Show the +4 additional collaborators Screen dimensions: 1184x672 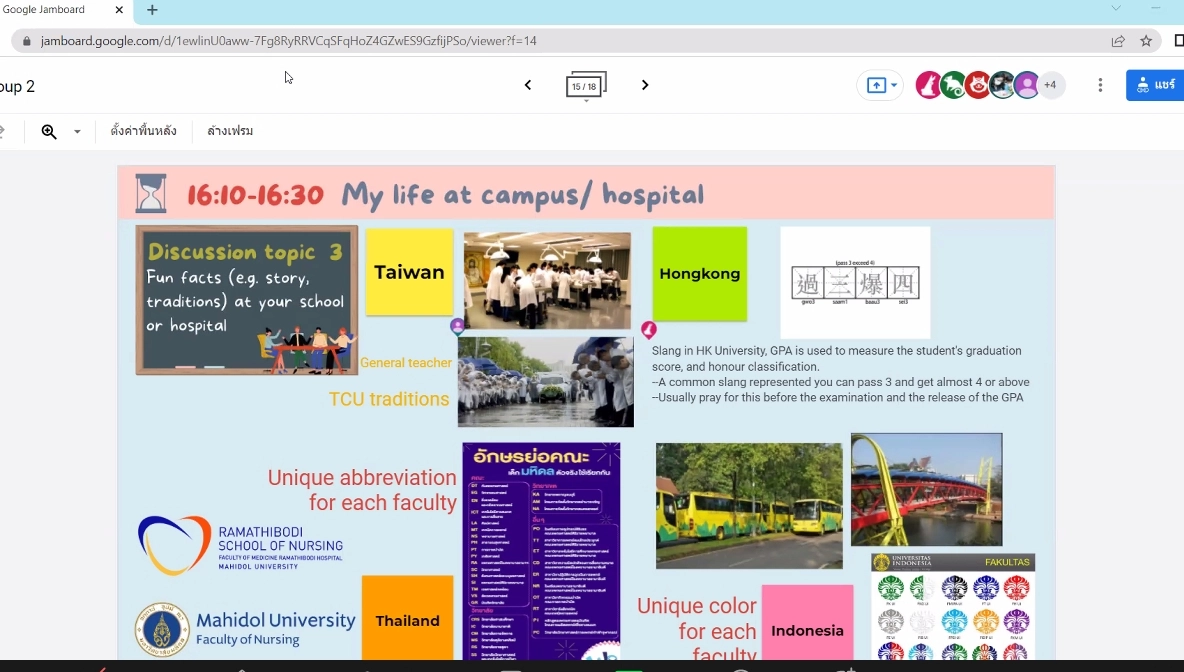pyautogui.click(x=1050, y=85)
